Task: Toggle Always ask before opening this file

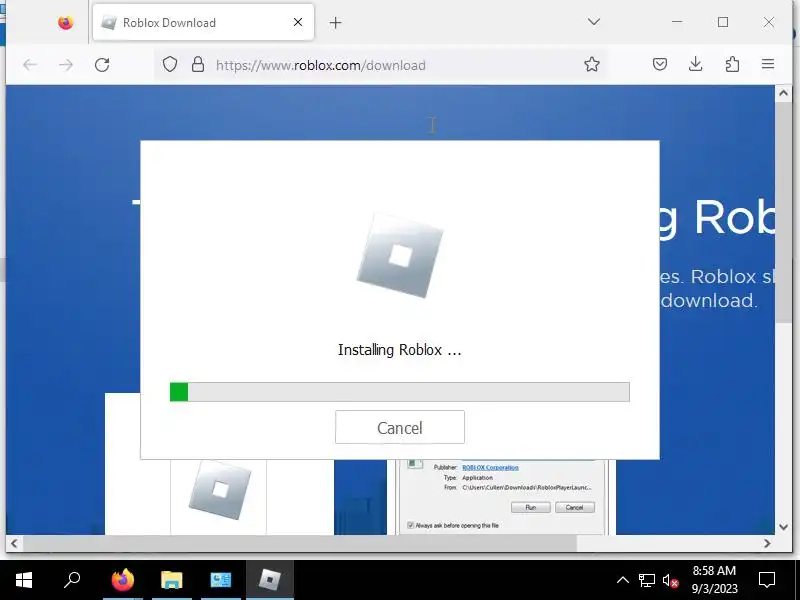Action: pyautogui.click(x=411, y=525)
